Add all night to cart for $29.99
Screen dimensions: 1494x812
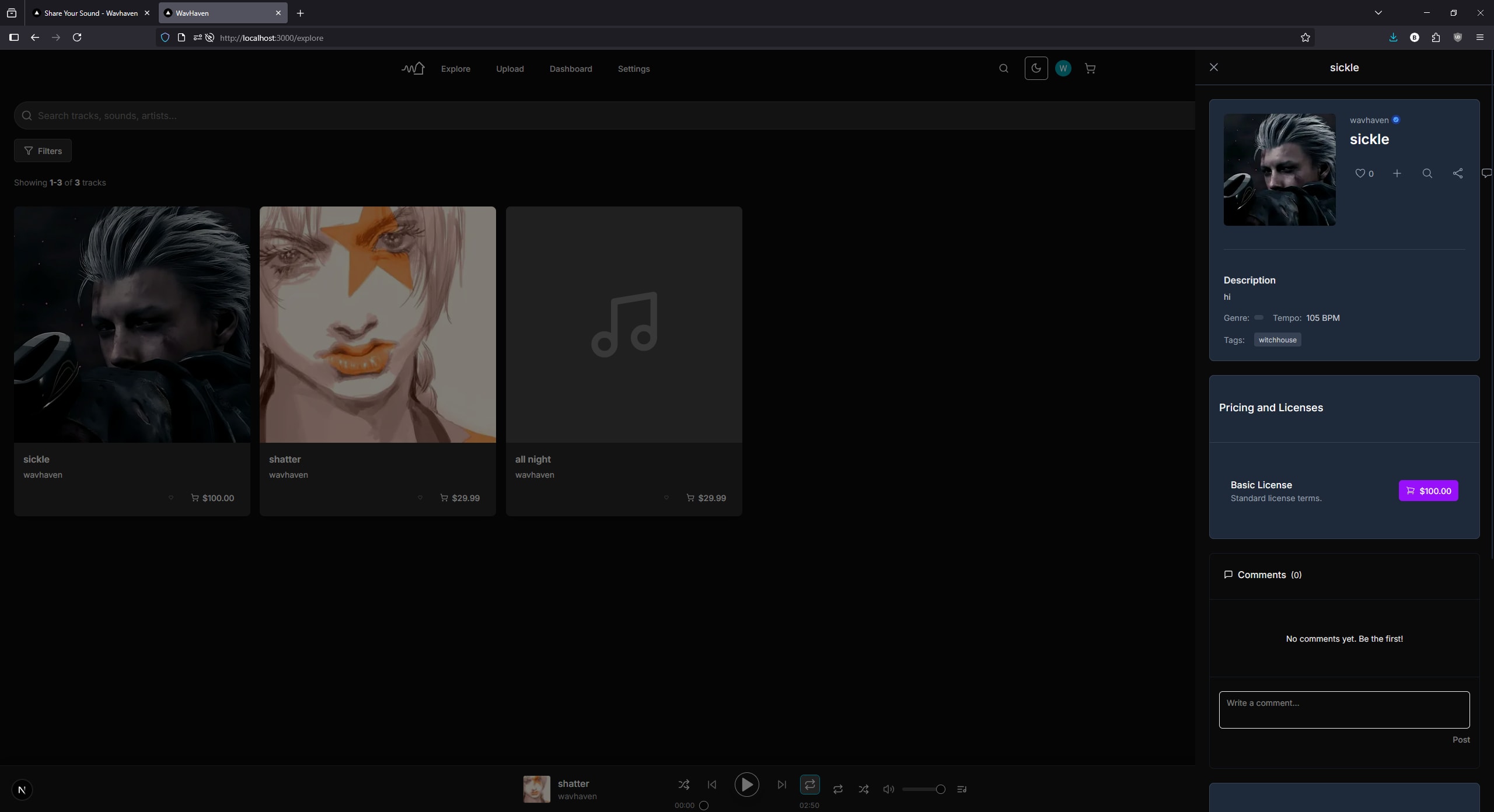(x=706, y=498)
